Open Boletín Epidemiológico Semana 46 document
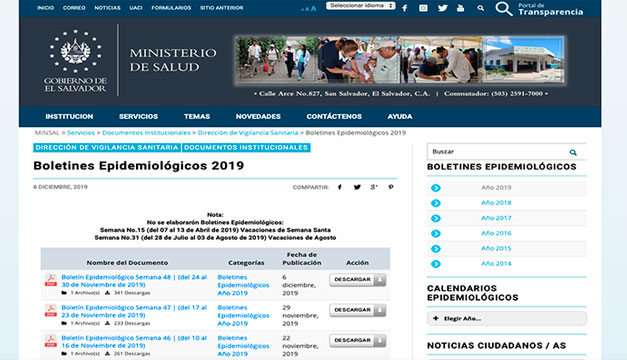 134,342
